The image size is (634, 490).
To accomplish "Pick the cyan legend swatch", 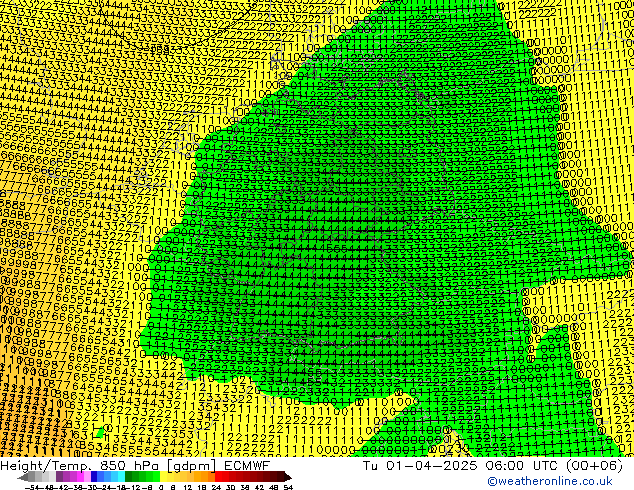I will [122, 477].
